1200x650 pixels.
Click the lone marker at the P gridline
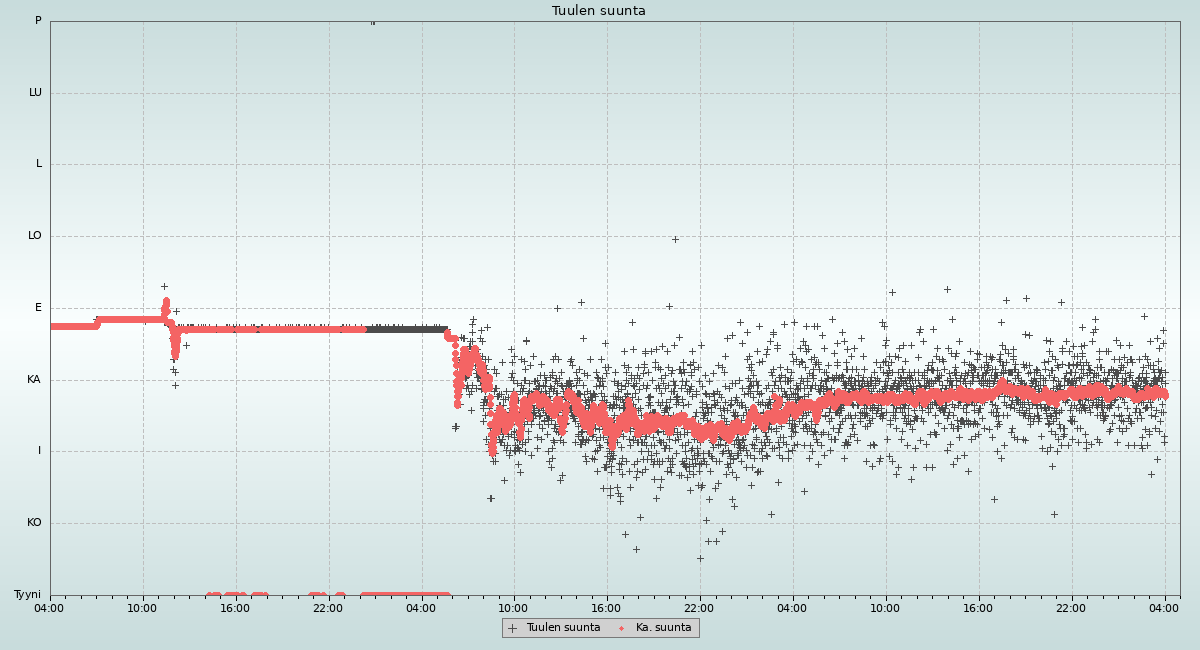pyautogui.click(x=373, y=22)
